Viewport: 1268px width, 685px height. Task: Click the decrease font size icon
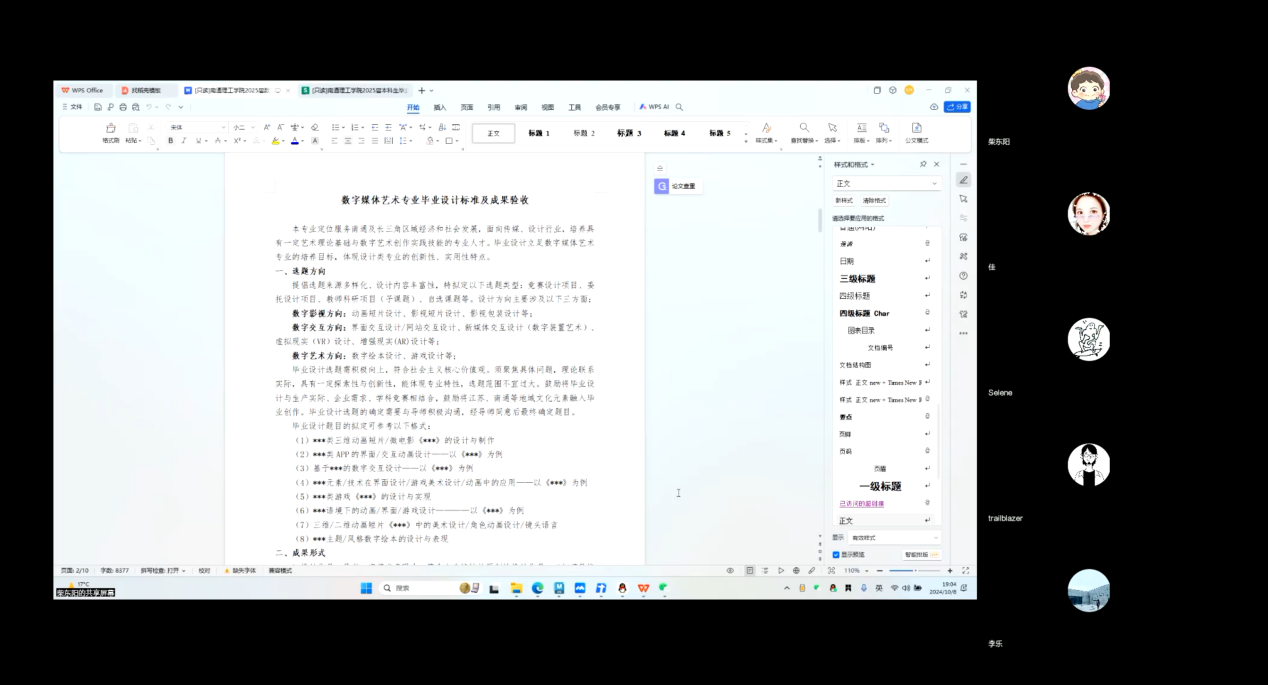tap(280, 128)
